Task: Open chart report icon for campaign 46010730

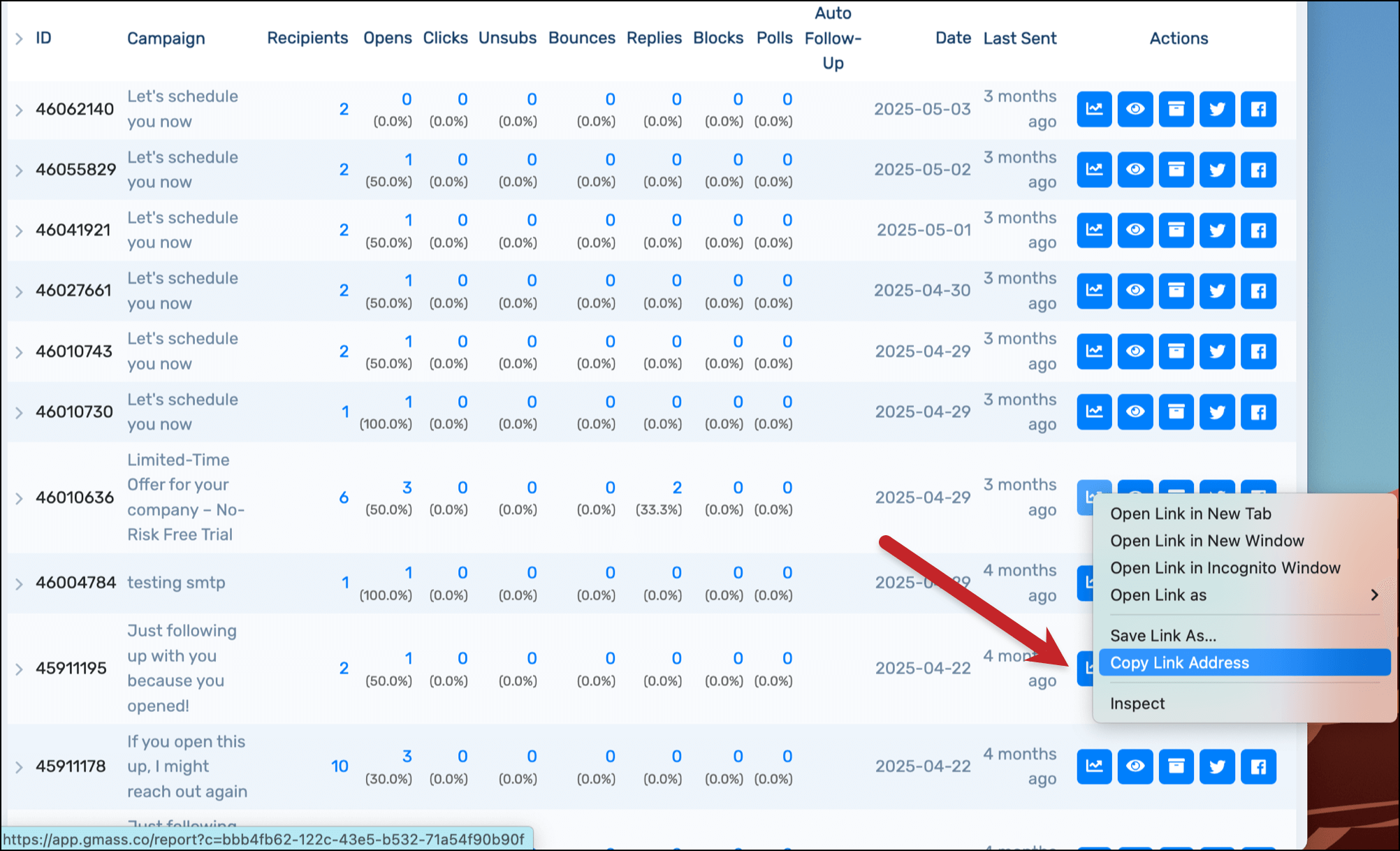Action: click(1094, 412)
